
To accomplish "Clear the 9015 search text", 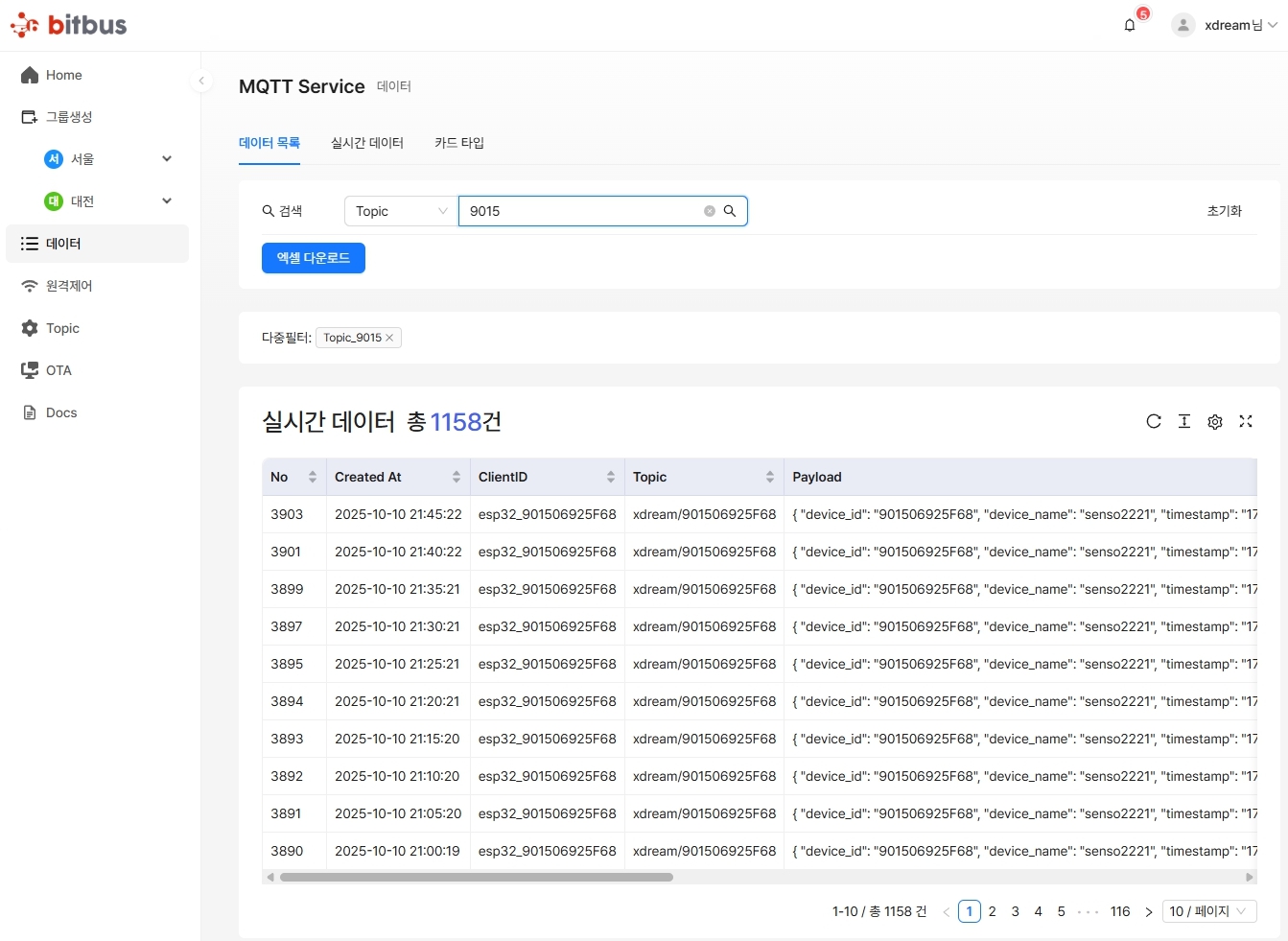I will pos(710,211).
